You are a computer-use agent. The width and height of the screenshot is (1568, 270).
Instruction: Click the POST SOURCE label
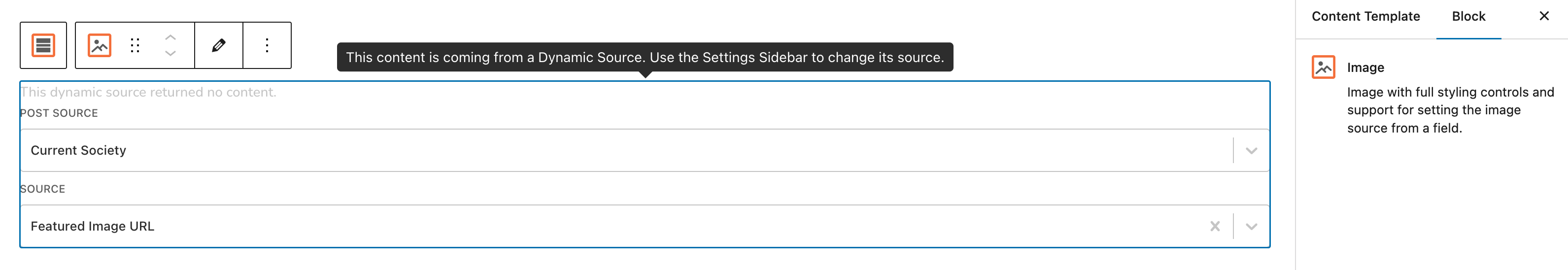point(59,113)
